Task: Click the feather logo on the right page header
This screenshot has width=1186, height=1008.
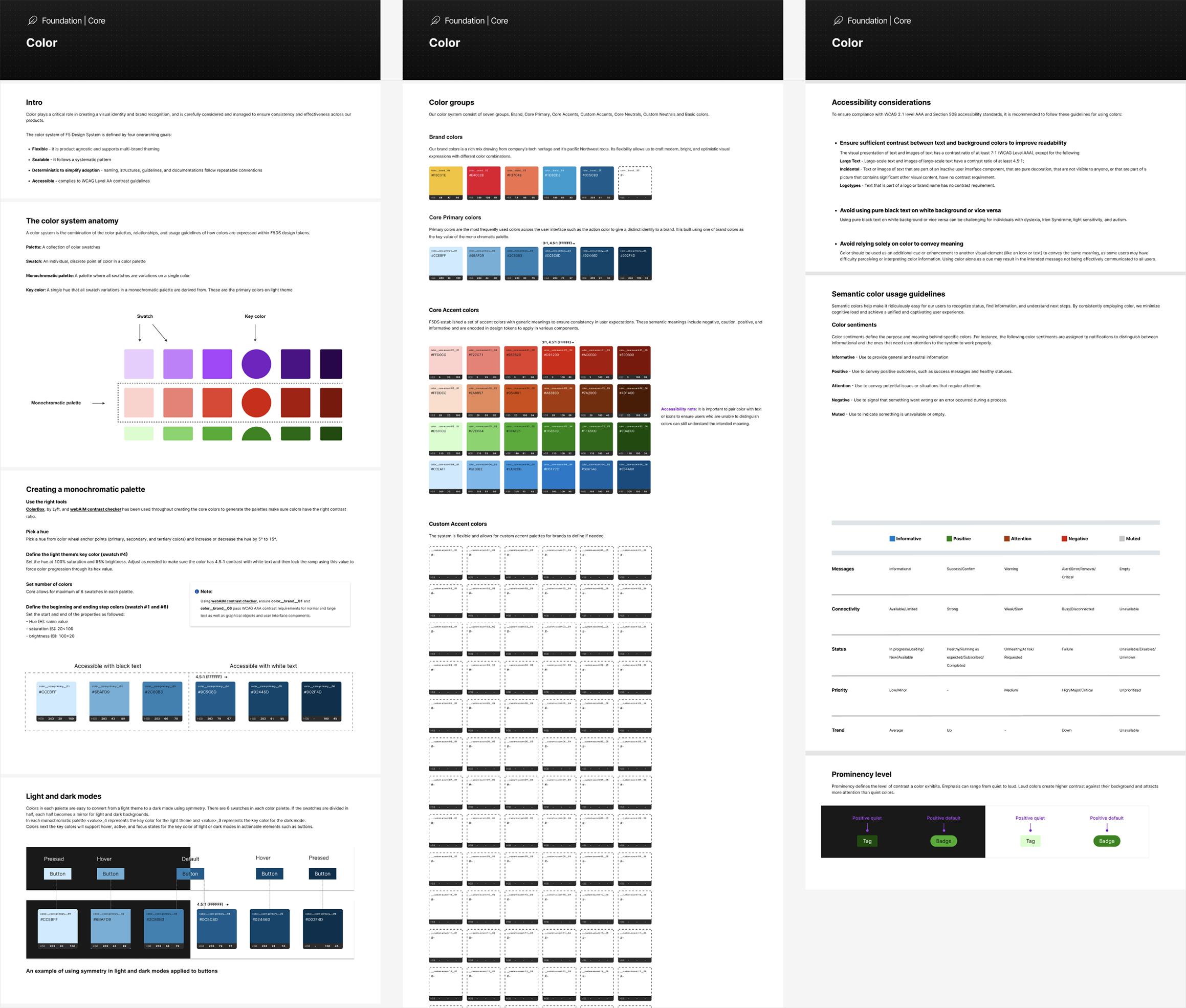Action: tap(838, 20)
